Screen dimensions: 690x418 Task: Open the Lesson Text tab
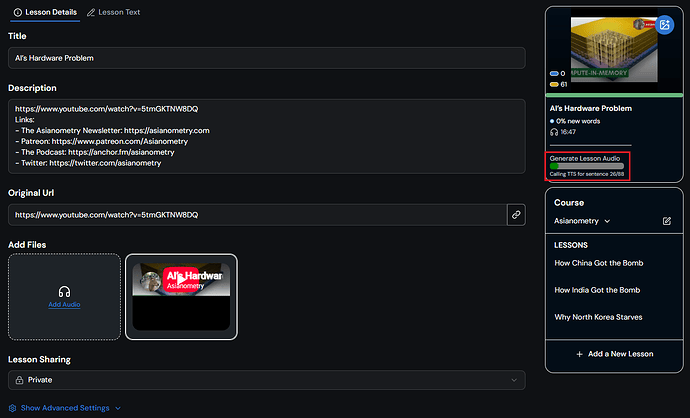pyautogui.click(x=114, y=12)
